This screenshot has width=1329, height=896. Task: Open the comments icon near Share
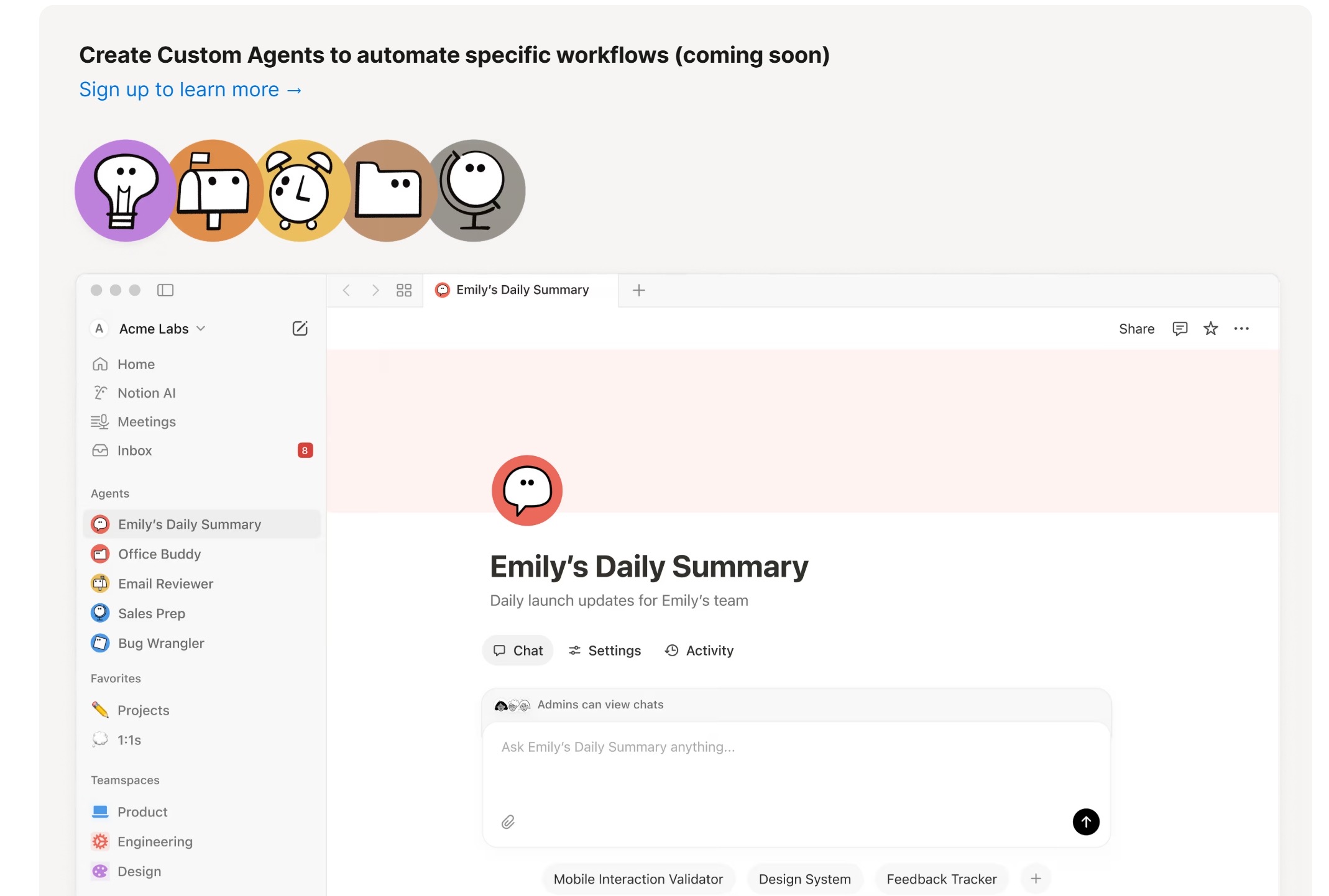point(1179,329)
